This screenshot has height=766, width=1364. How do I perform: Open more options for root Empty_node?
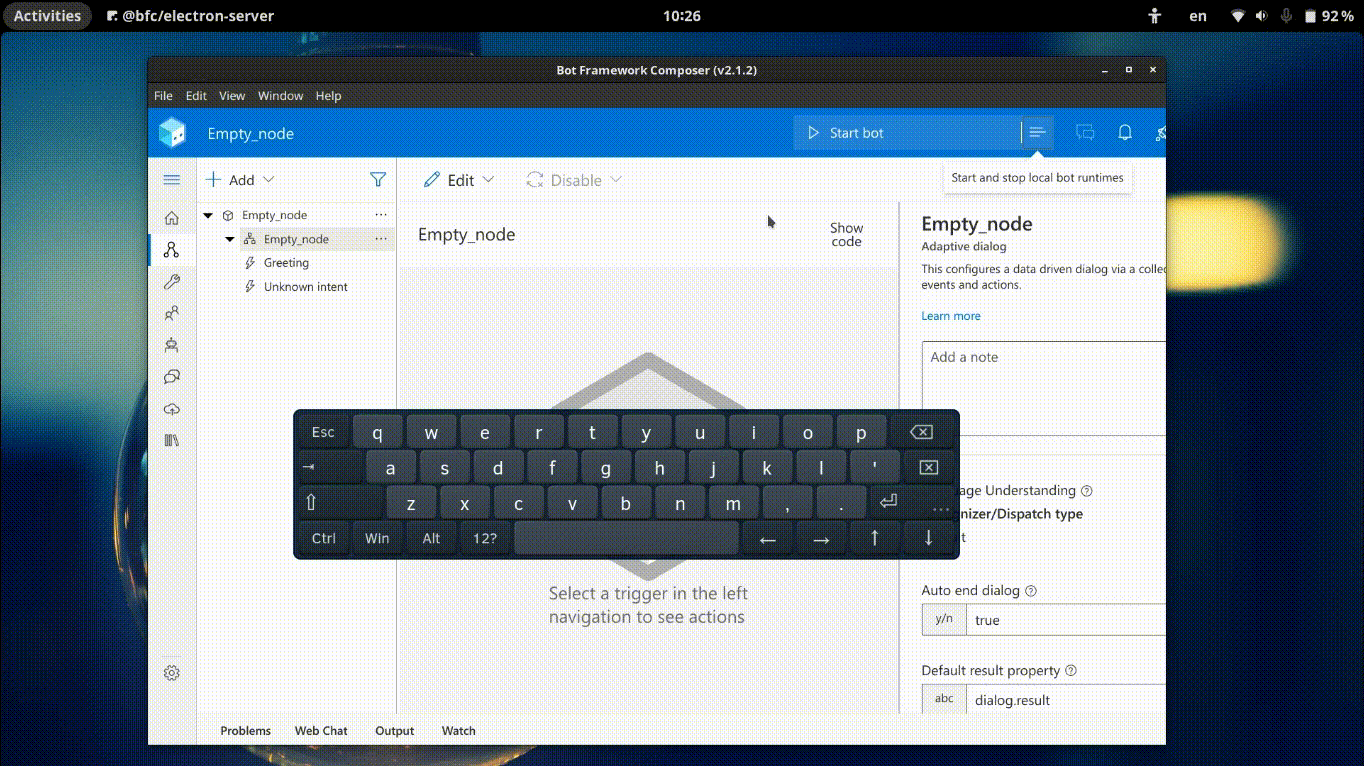pos(381,215)
